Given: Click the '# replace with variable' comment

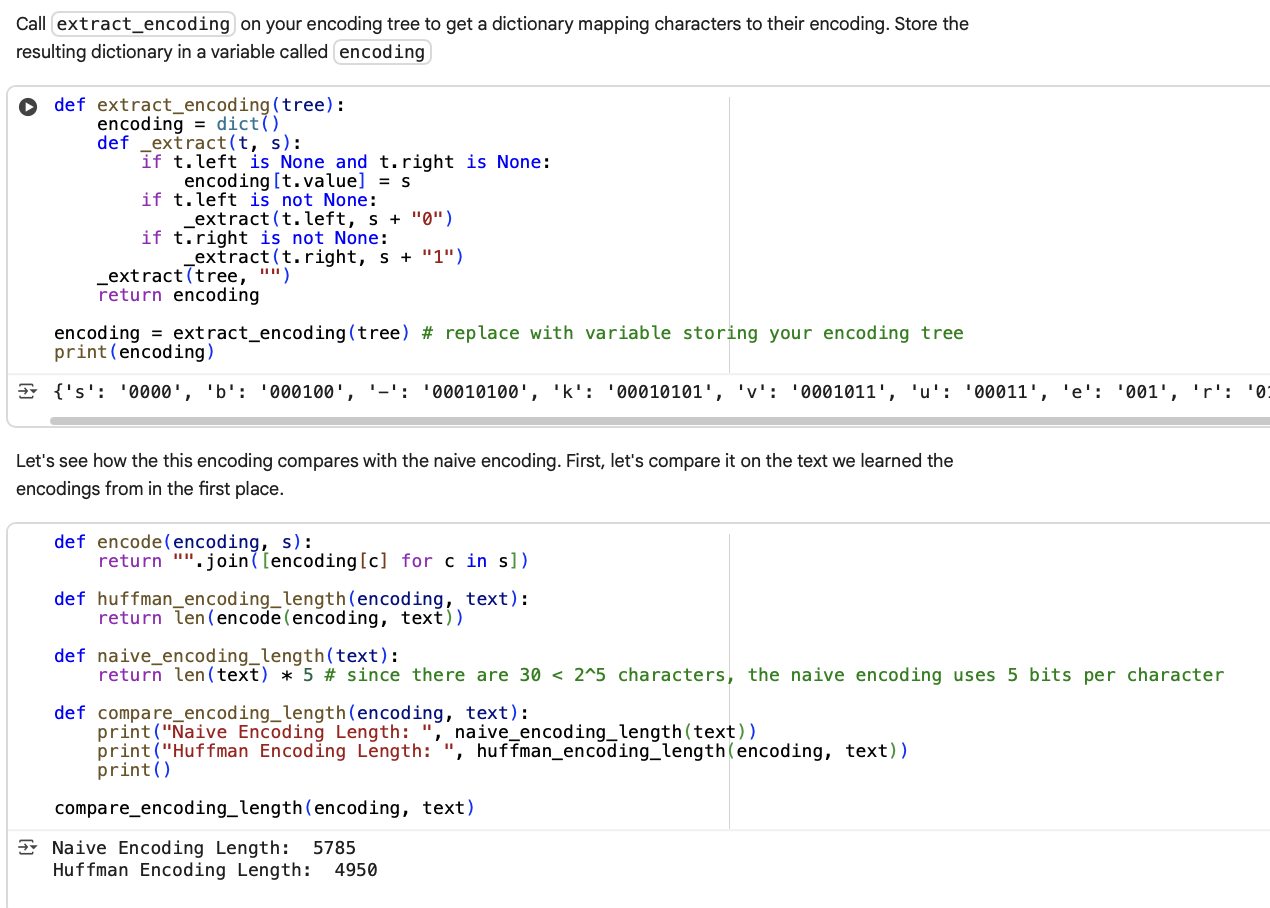Looking at the screenshot, I should 692,333.
